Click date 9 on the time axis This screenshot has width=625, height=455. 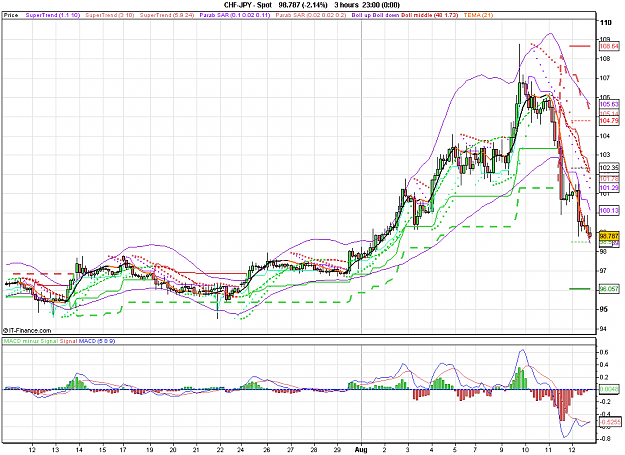501,450
